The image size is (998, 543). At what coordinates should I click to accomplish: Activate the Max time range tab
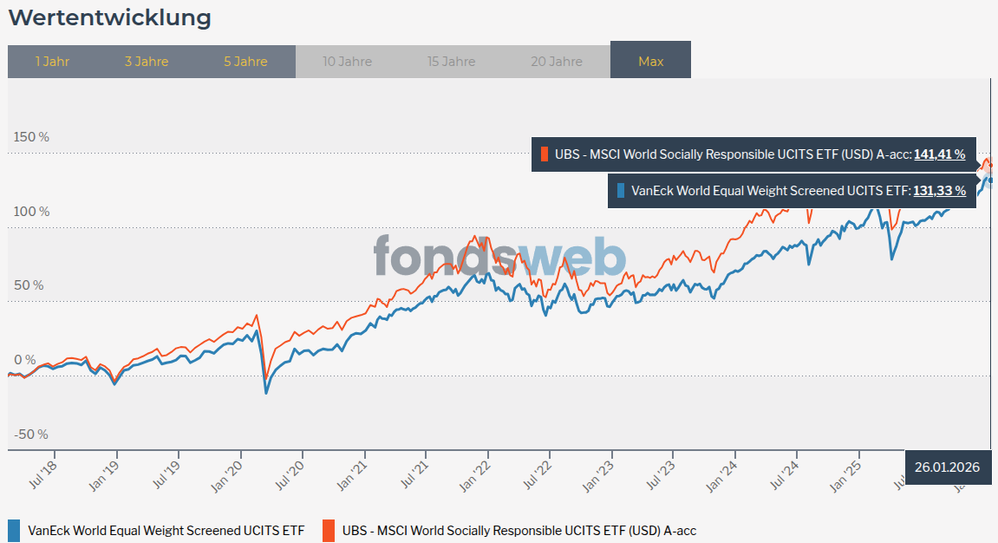[x=650, y=60]
